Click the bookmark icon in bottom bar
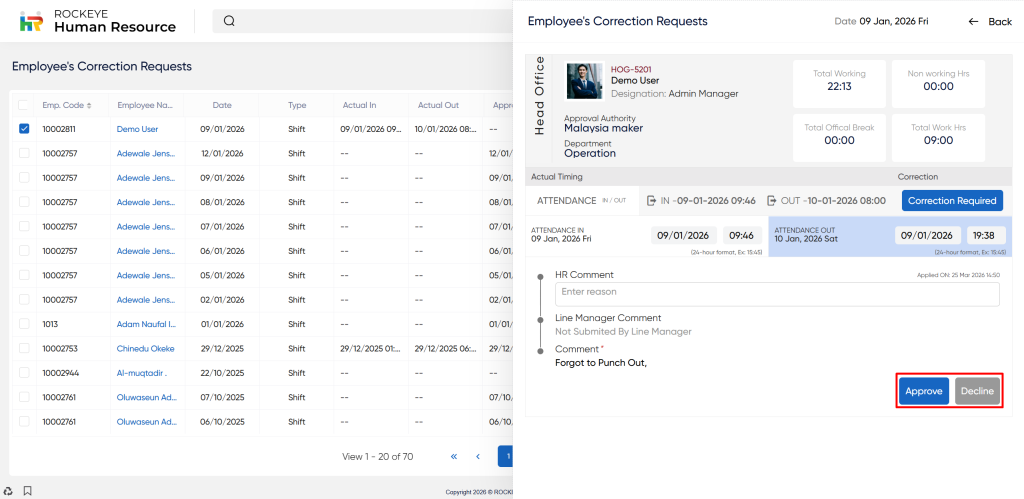 27,490
